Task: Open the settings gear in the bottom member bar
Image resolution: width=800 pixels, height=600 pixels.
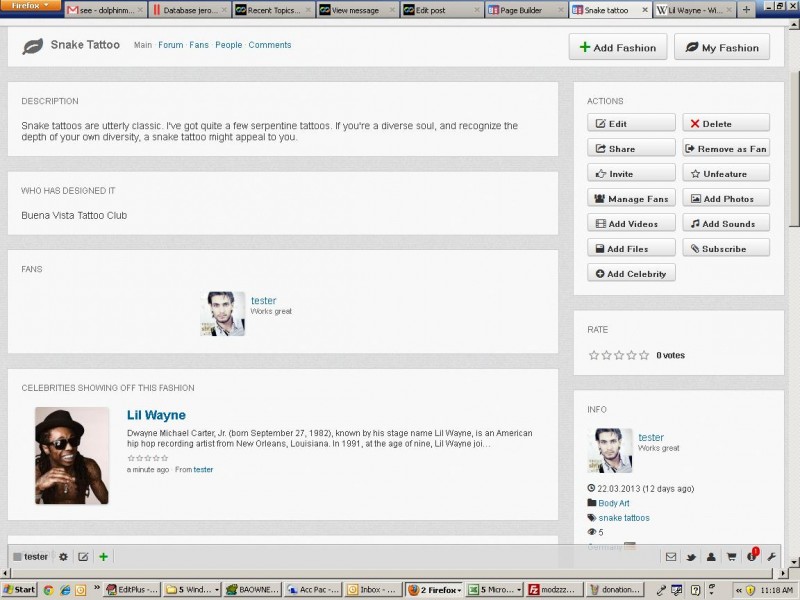Action: 63,557
